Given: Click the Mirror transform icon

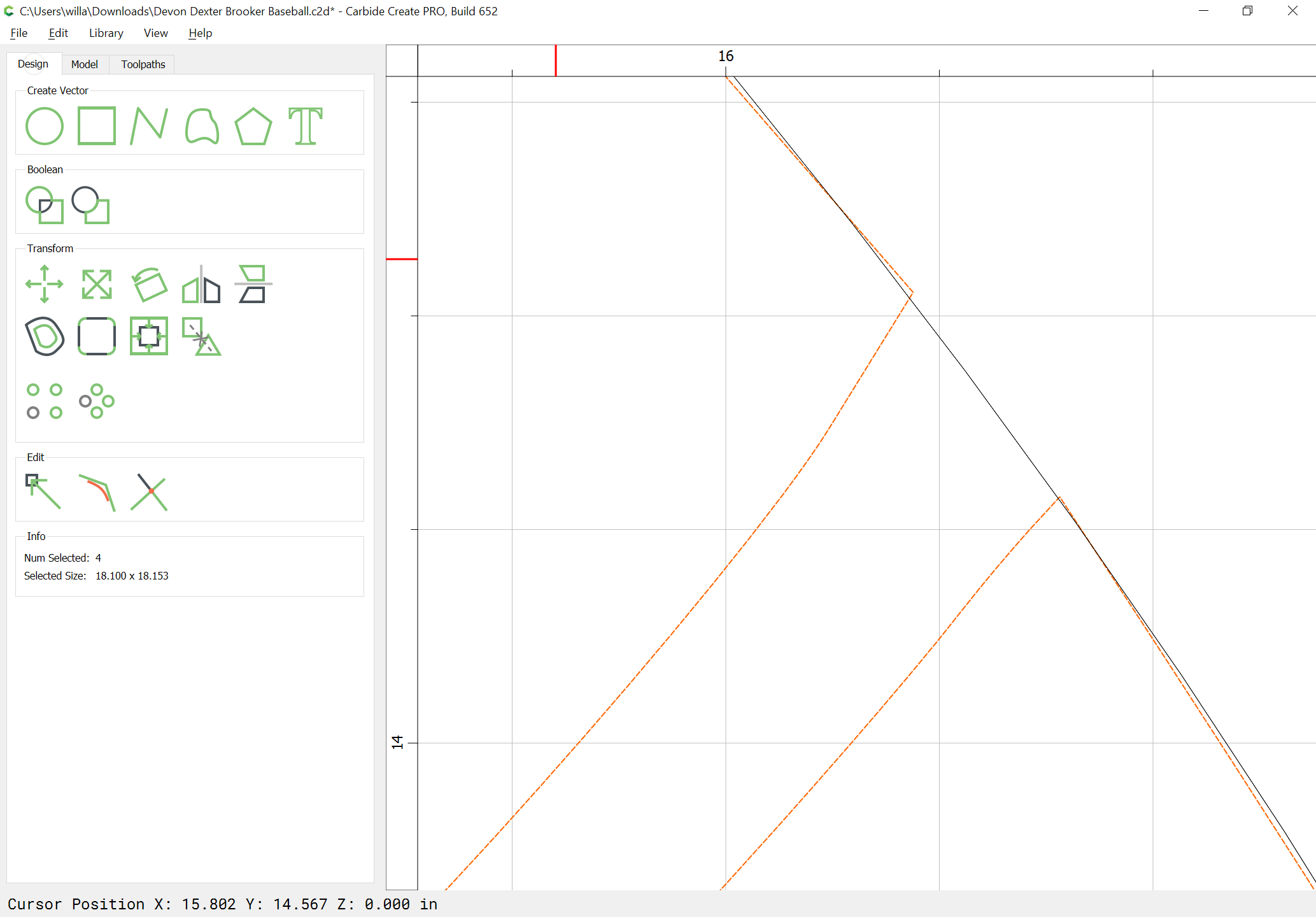Looking at the screenshot, I should pos(201,284).
